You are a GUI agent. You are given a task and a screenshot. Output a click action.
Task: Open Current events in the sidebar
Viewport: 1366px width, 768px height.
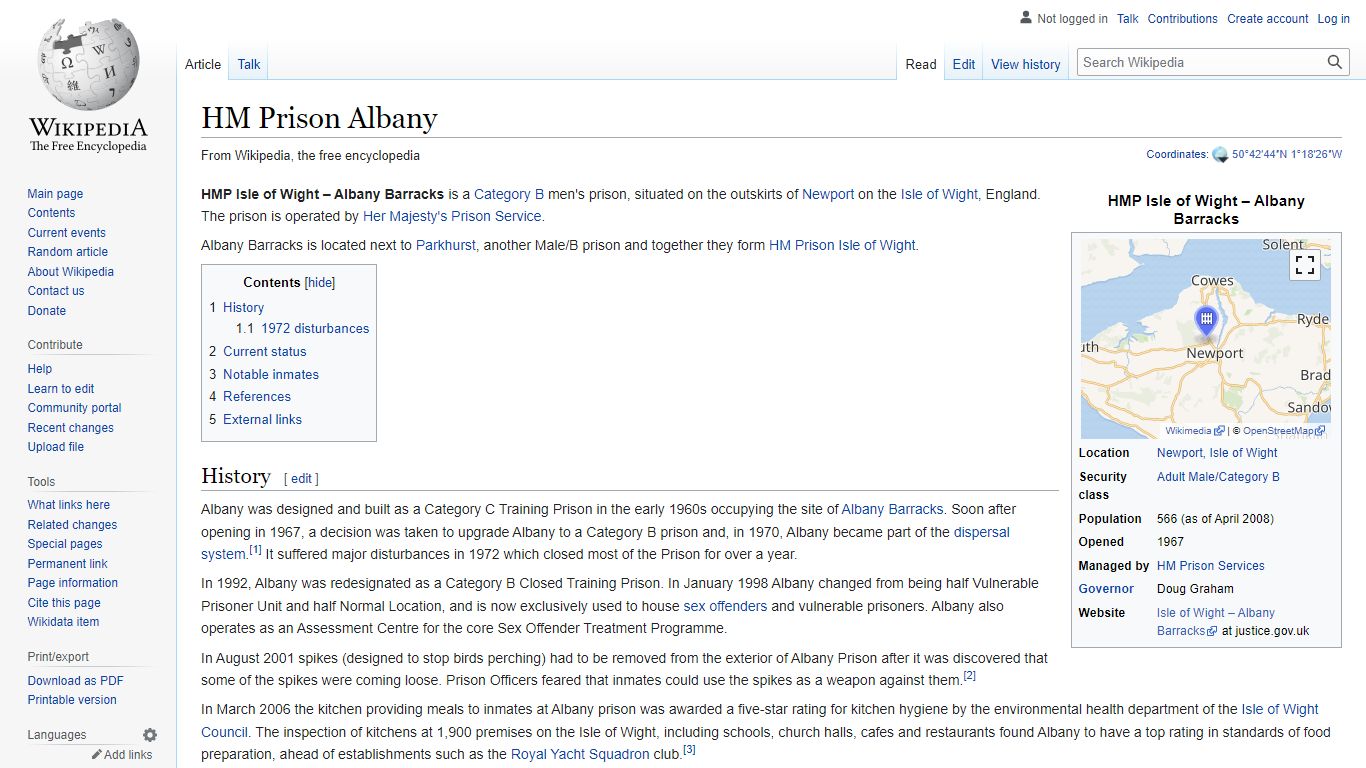click(66, 233)
